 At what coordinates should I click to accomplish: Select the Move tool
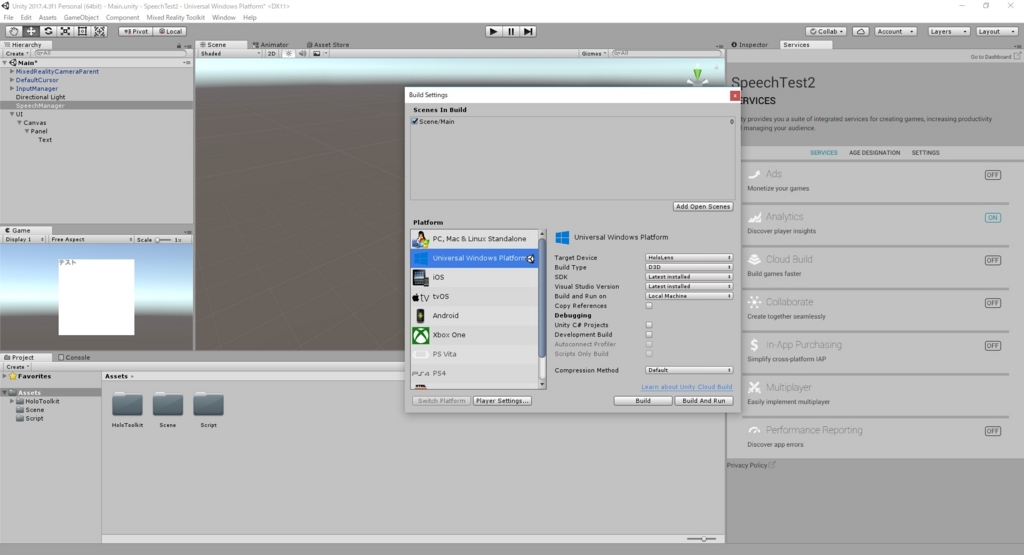pyautogui.click(x=31, y=31)
